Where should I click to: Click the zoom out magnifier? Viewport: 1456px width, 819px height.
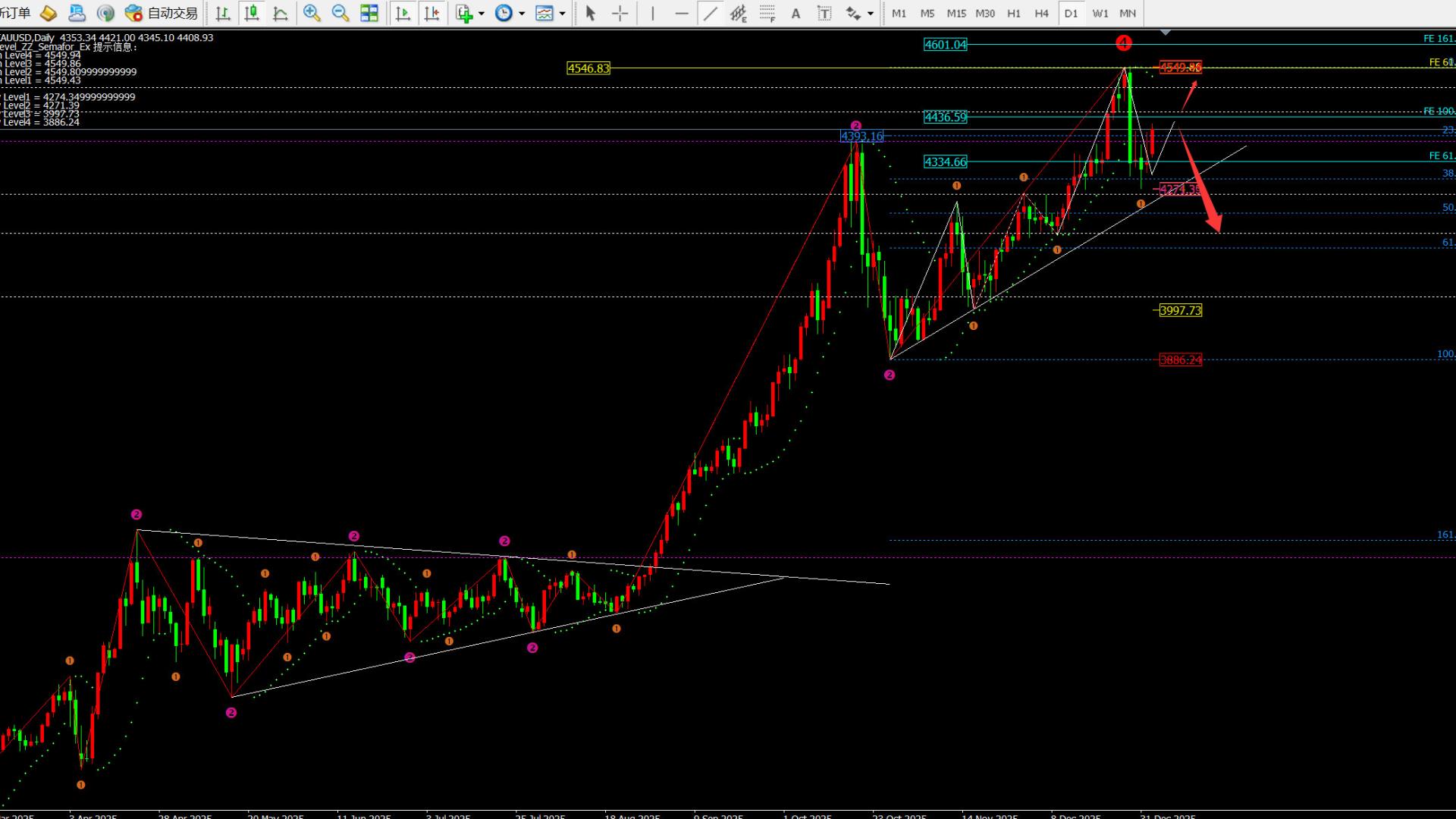340,13
